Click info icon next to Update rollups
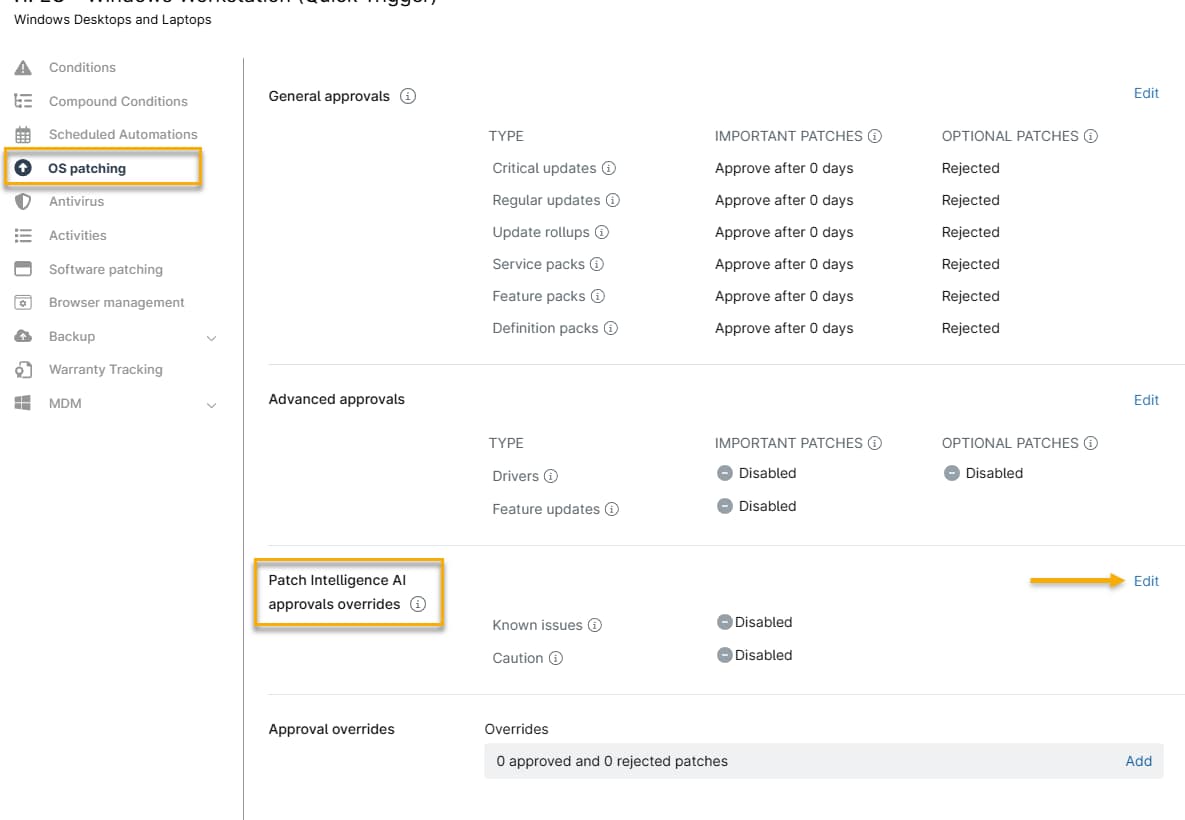1185x820 pixels. tap(602, 233)
